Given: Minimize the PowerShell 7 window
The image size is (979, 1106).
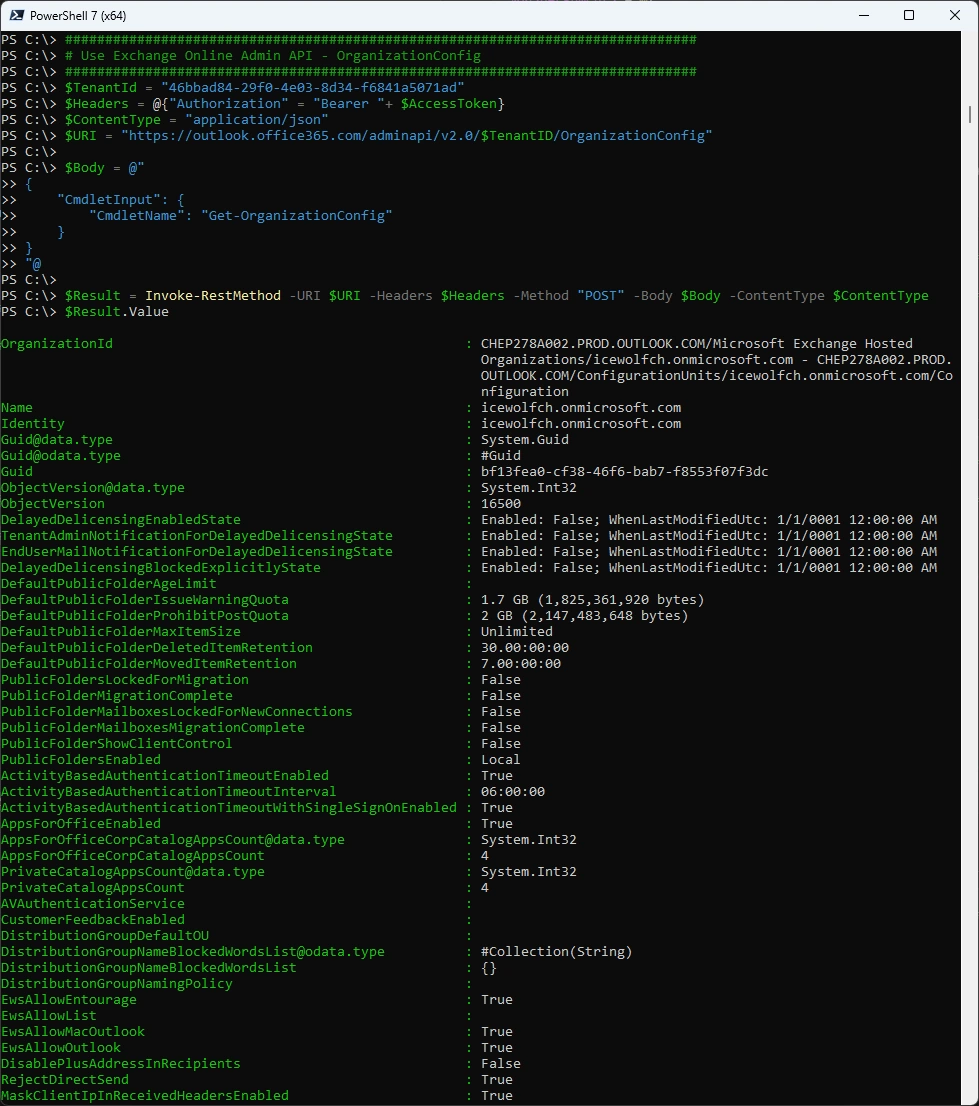Looking at the screenshot, I should [862, 15].
